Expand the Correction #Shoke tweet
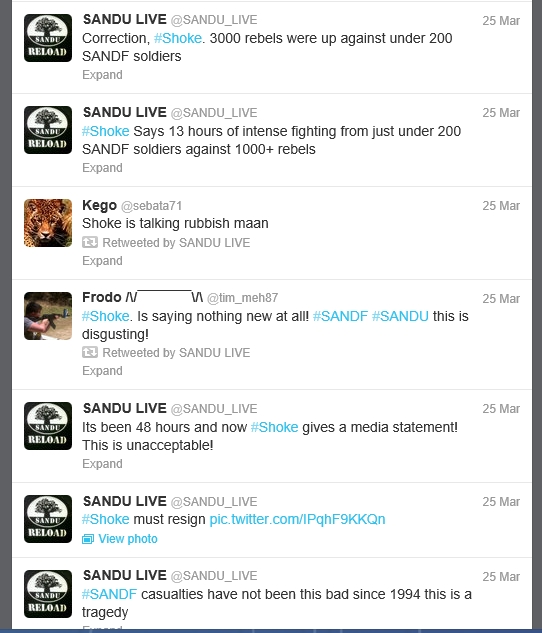The image size is (542, 633). pyautogui.click(x=102, y=75)
